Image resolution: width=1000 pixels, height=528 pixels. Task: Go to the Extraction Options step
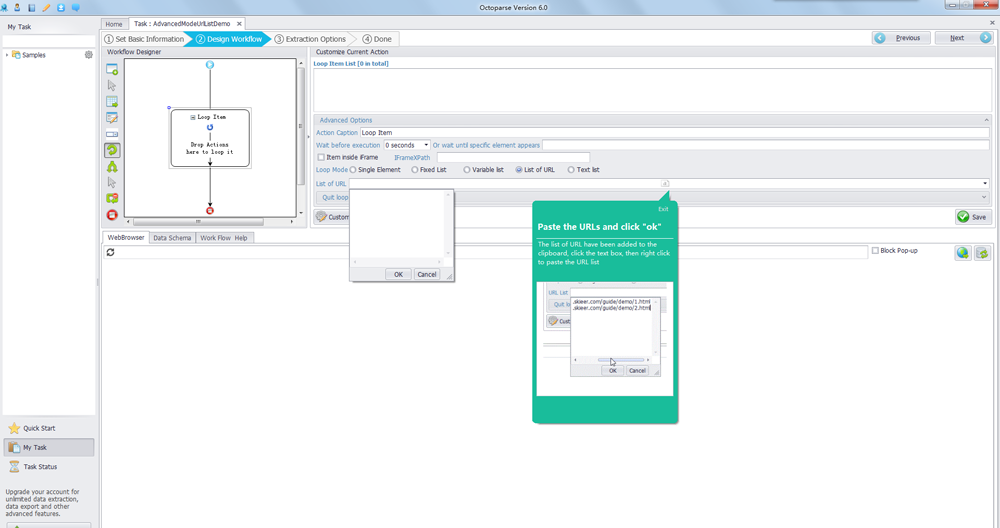(x=310, y=39)
